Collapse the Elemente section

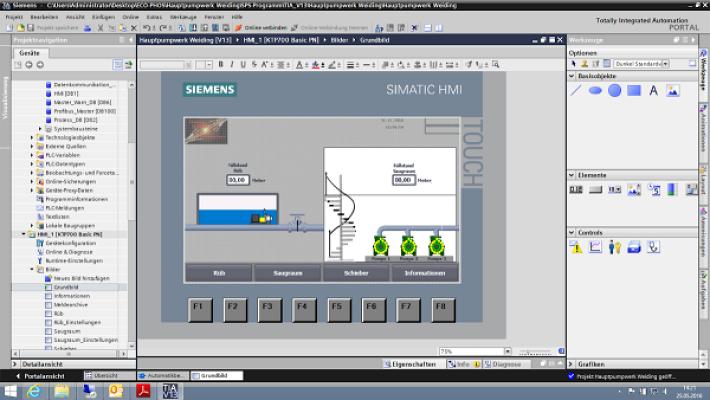point(572,175)
